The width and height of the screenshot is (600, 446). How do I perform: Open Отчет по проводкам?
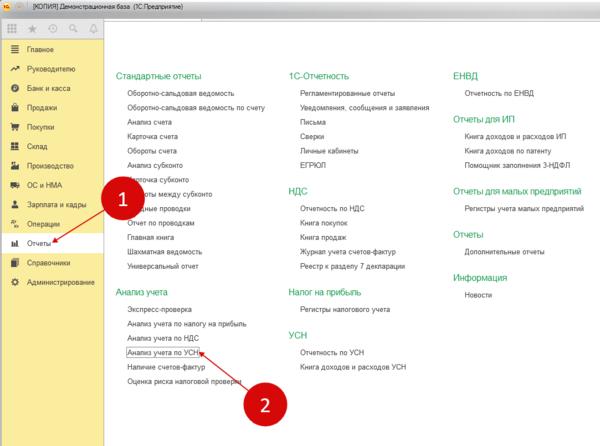[161, 223]
